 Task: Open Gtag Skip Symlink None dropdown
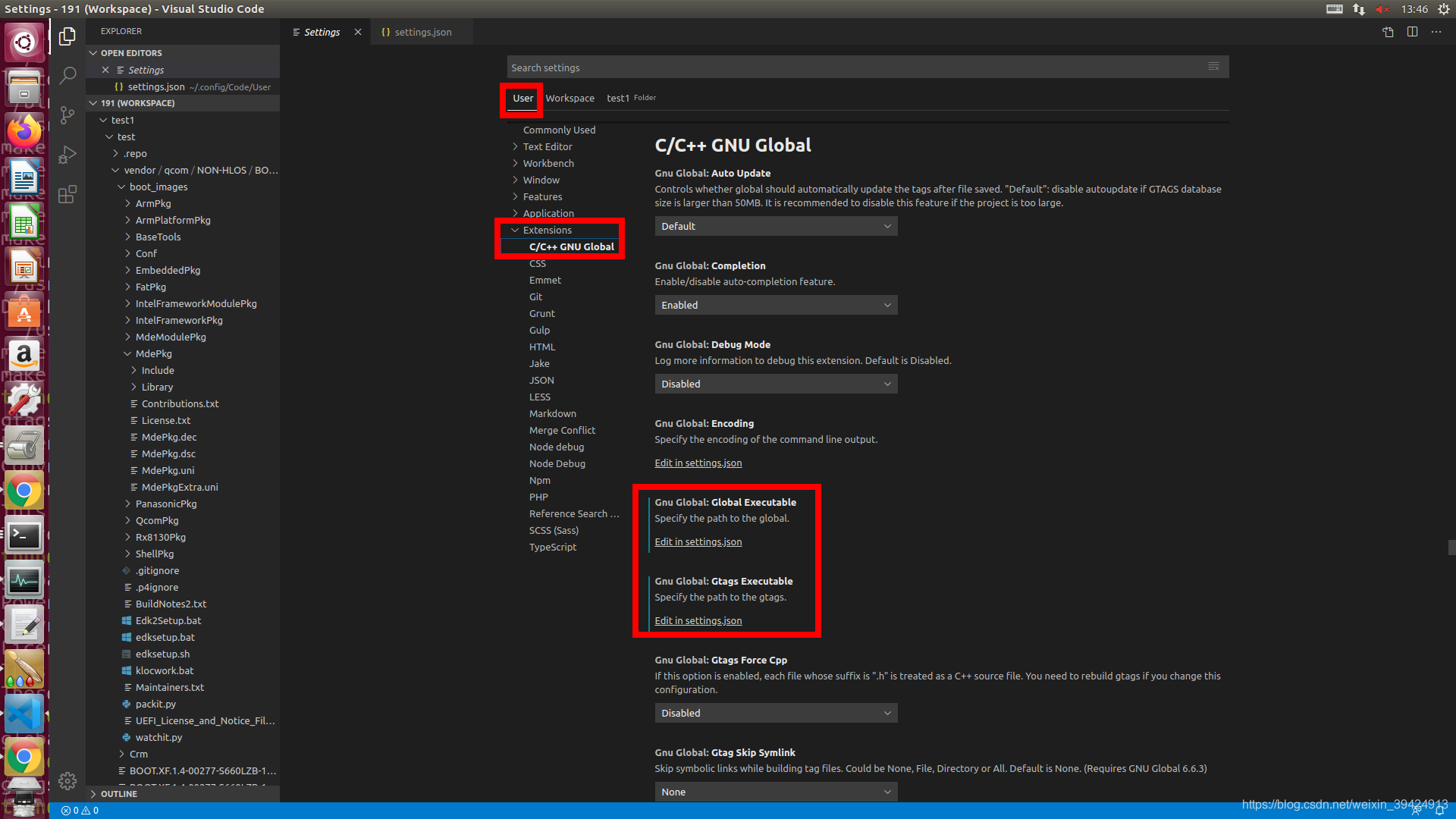pyautogui.click(x=776, y=792)
